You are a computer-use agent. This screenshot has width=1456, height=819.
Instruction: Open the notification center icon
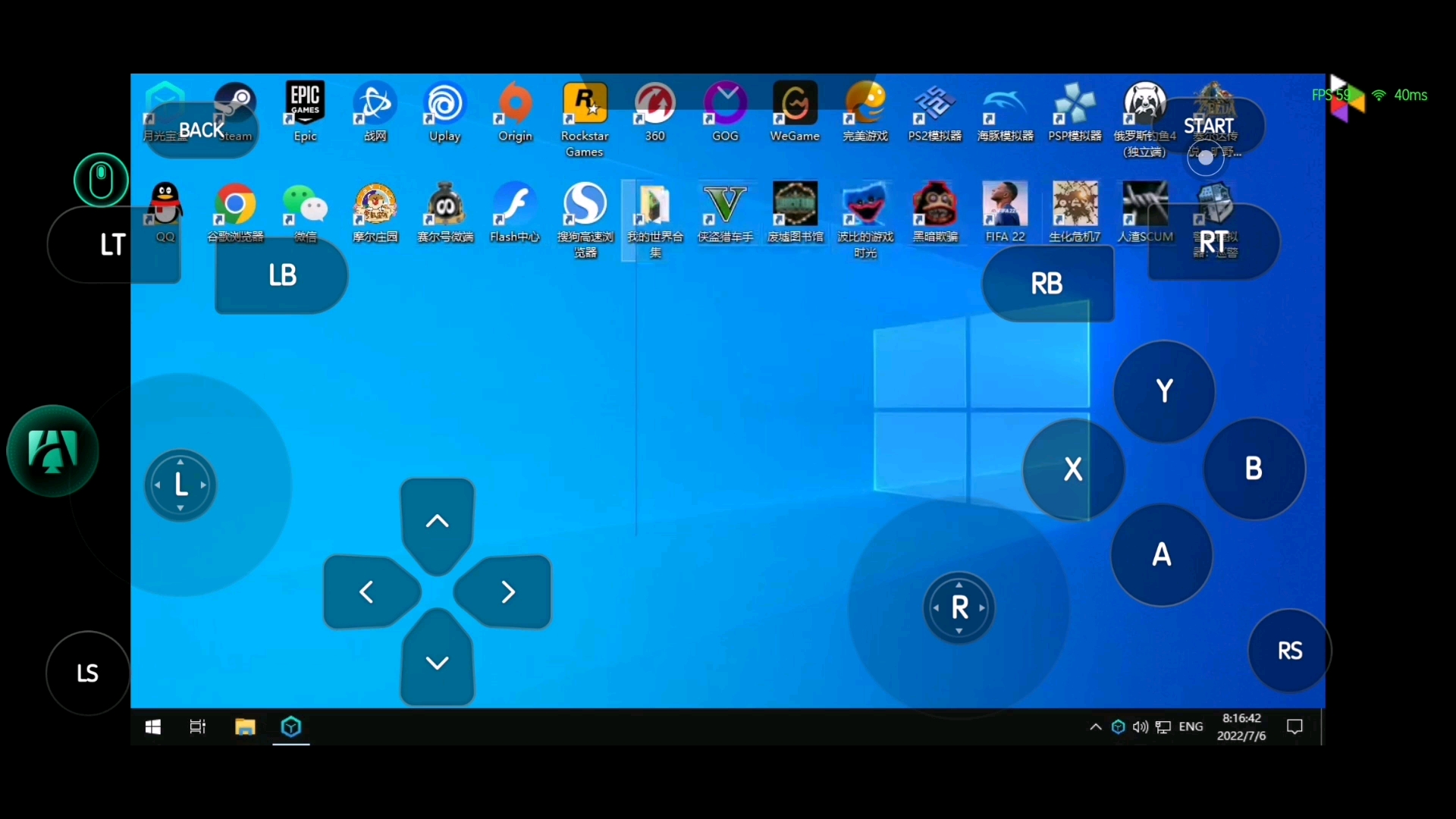(1295, 727)
